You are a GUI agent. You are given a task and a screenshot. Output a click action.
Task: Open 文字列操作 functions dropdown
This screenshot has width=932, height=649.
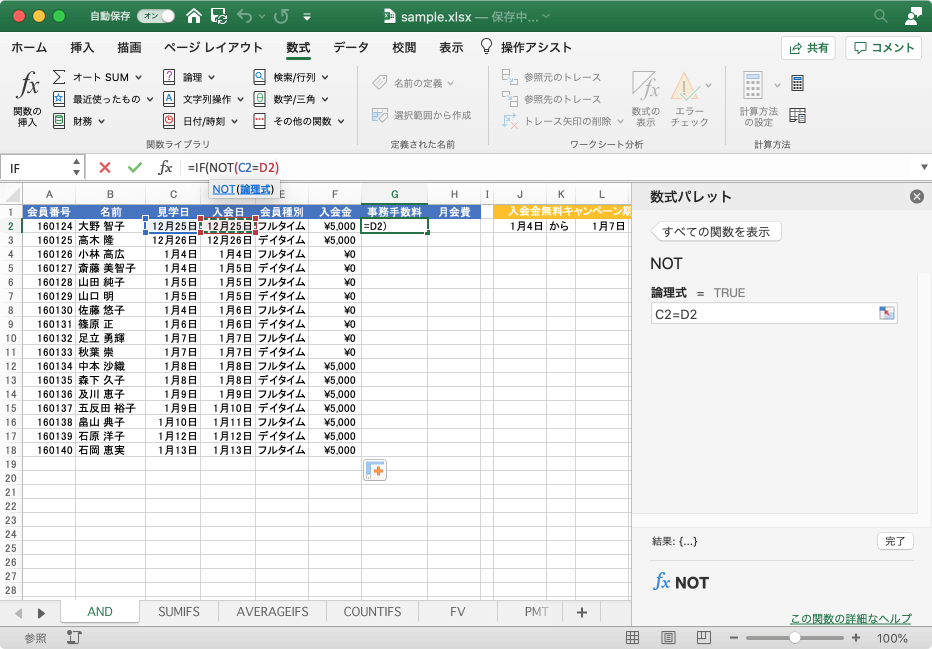pyautogui.click(x=241, y=99)
